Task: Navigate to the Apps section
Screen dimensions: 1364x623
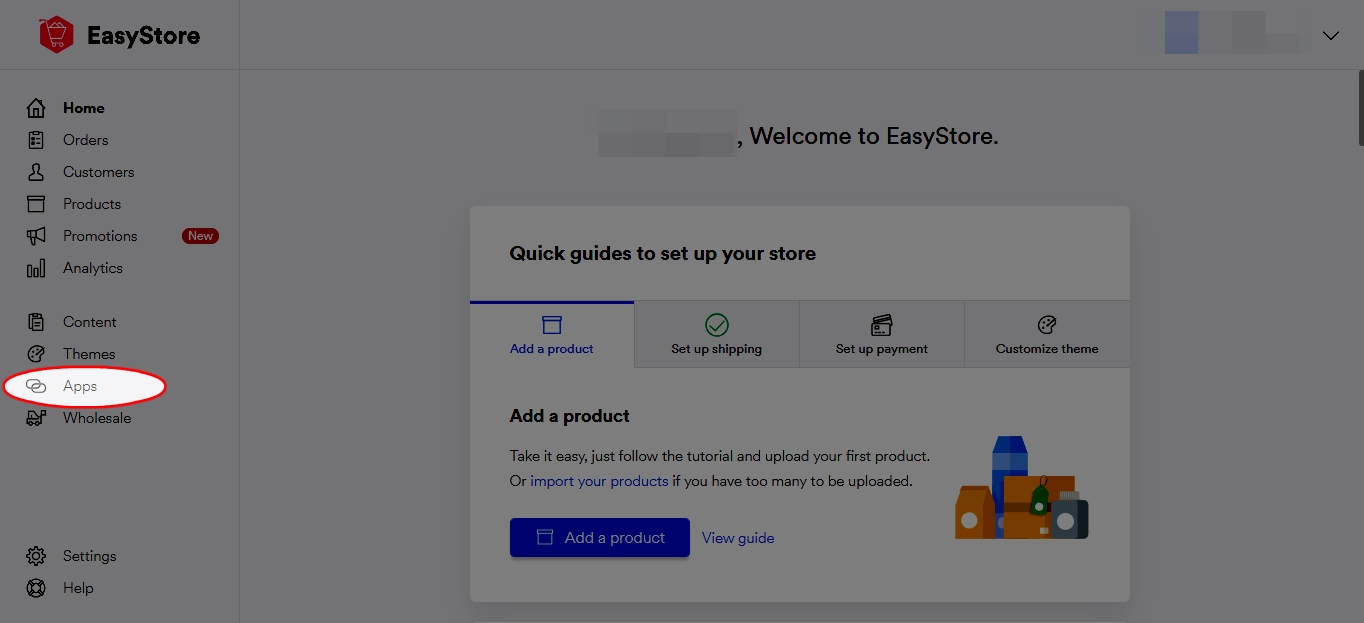Action: click(80, 385)
